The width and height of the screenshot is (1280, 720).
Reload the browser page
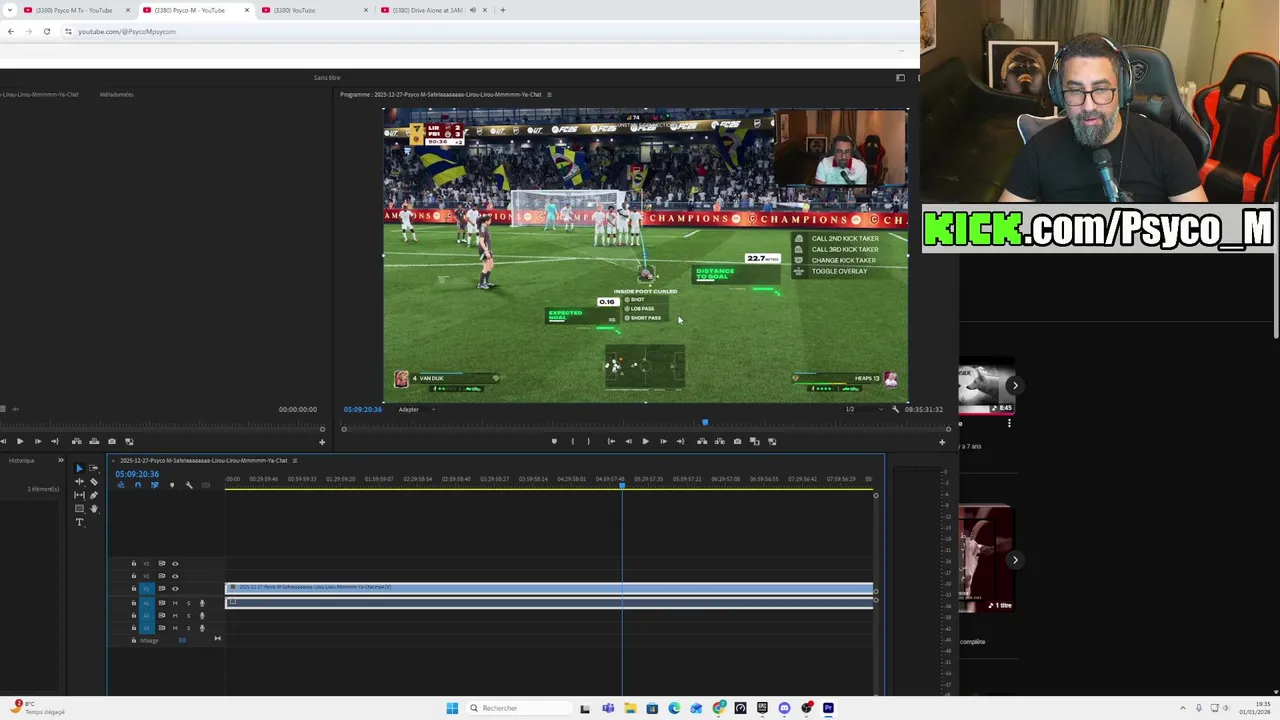coord(46,31)
